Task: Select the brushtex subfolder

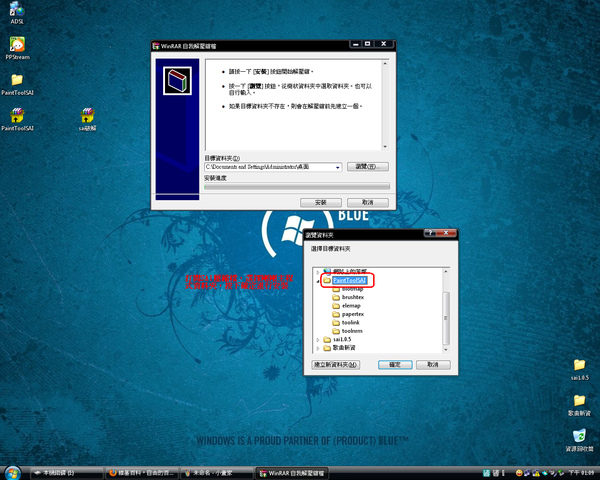Action: 348,297
